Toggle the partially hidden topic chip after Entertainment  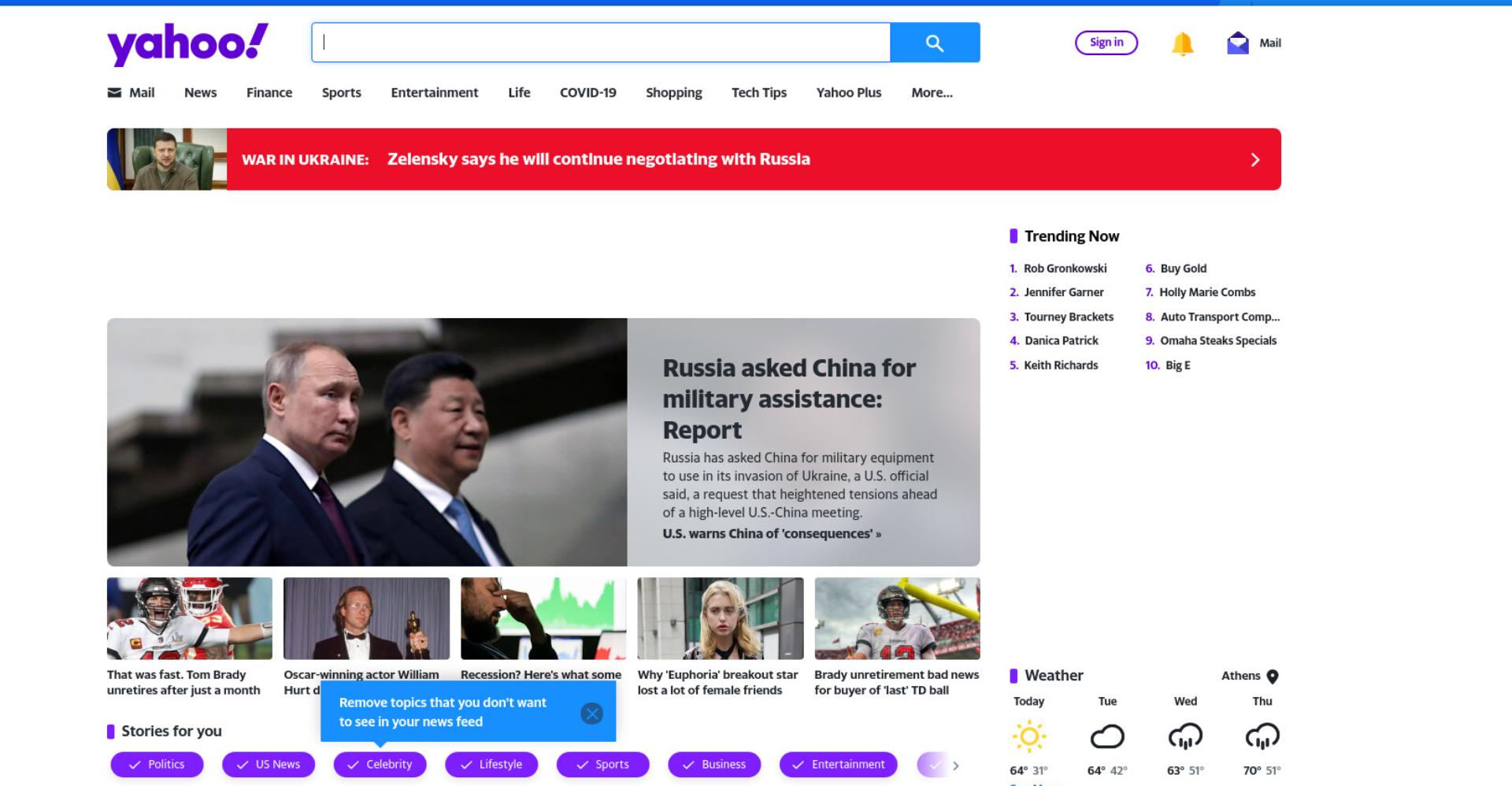pyautogui.click(x=932, y=765)
